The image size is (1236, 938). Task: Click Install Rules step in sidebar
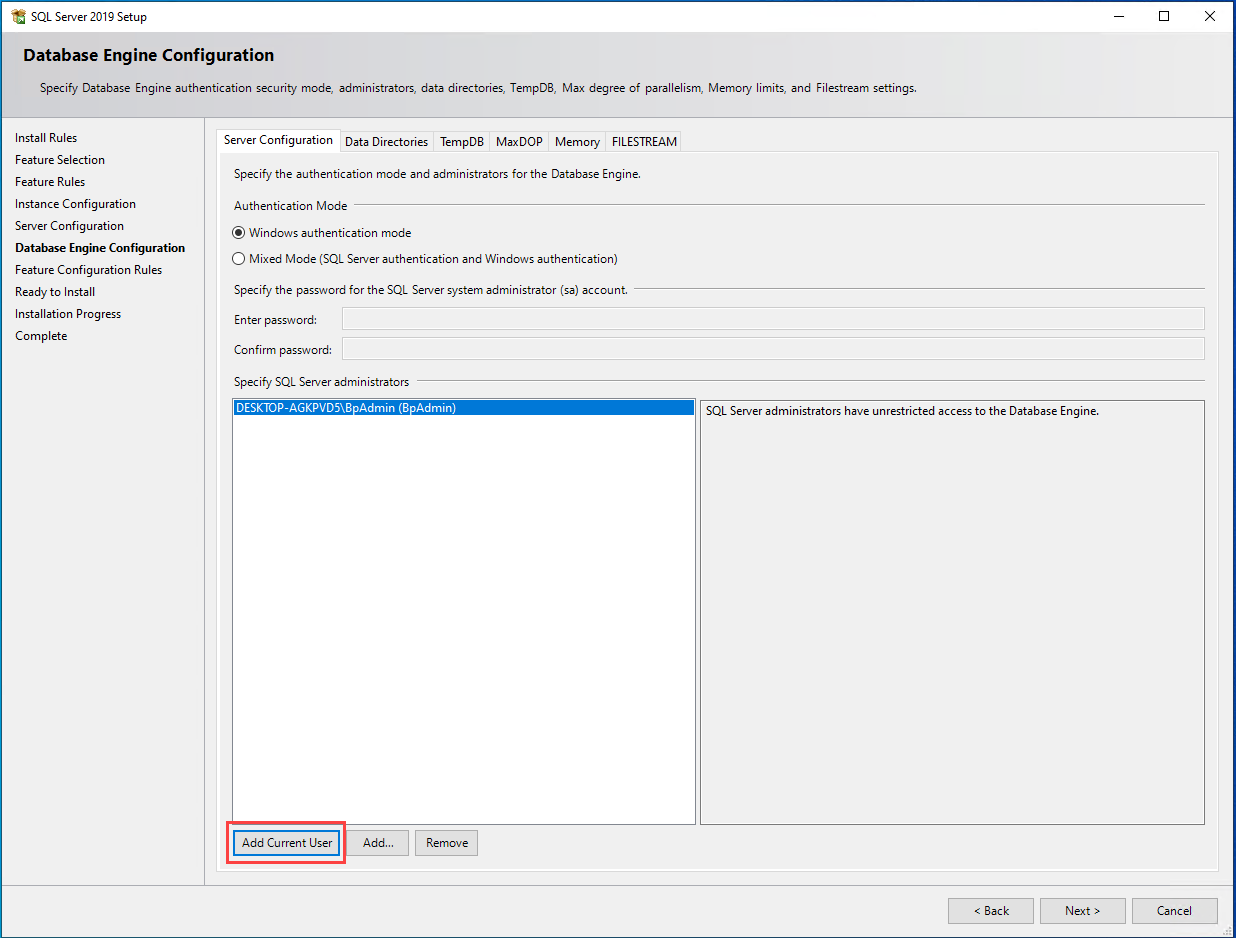point(46,138)
